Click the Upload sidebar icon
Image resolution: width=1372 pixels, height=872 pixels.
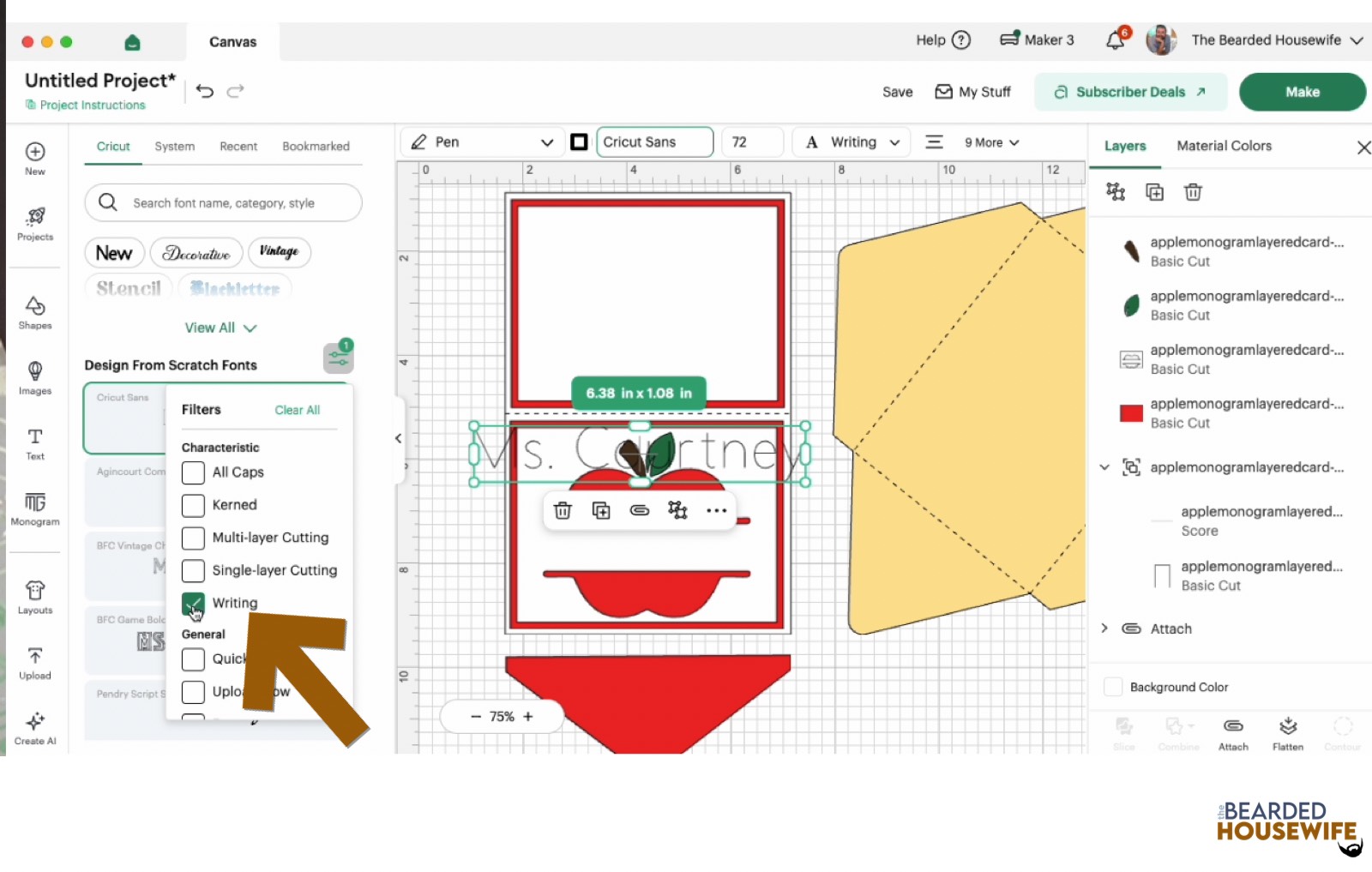(35, 663)
